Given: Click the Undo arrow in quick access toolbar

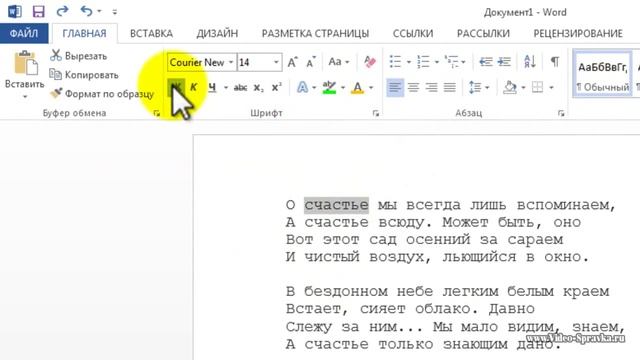Looking at the screenshot, I should click(86, 11).
